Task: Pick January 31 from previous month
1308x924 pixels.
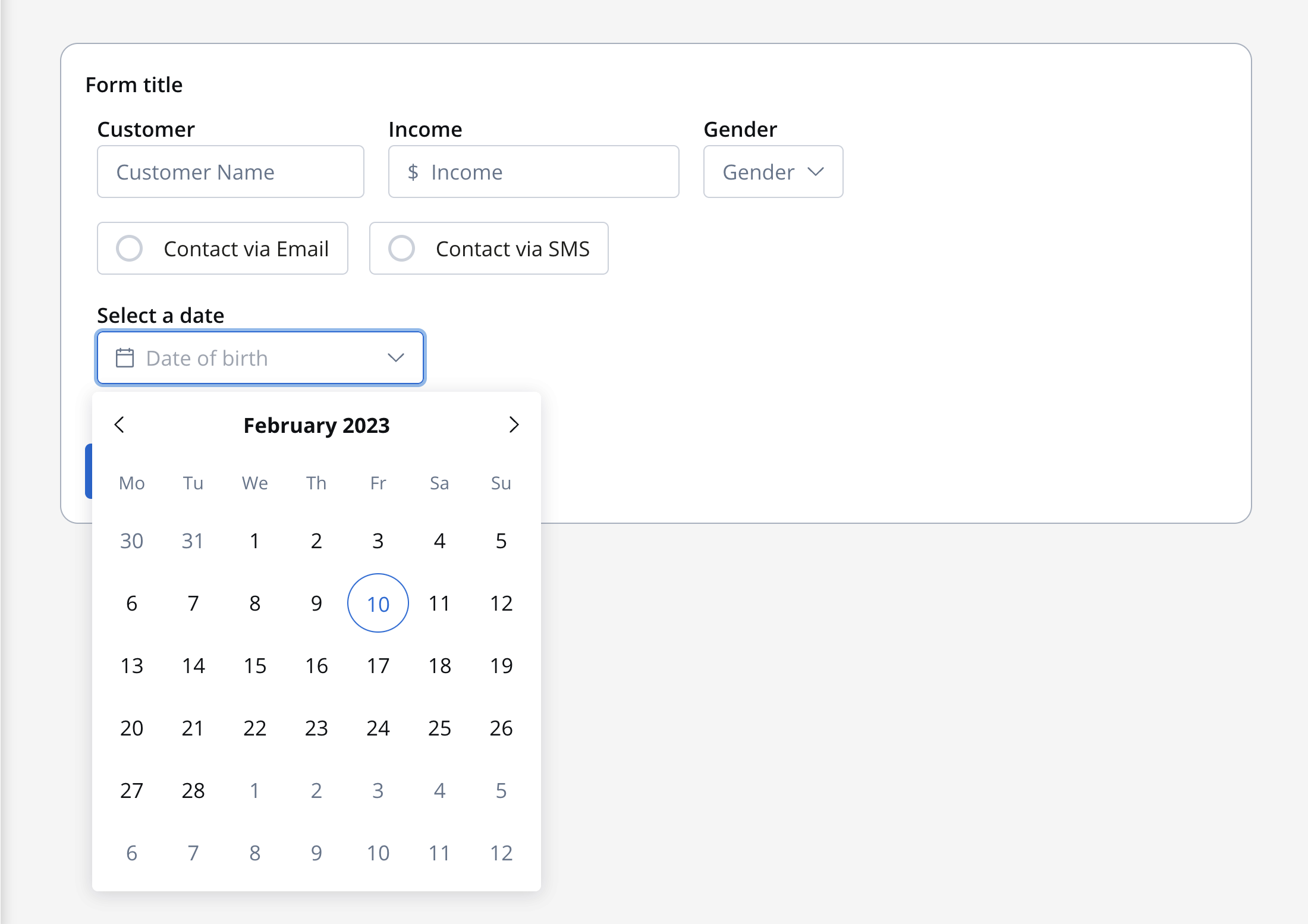Action: 193,540
